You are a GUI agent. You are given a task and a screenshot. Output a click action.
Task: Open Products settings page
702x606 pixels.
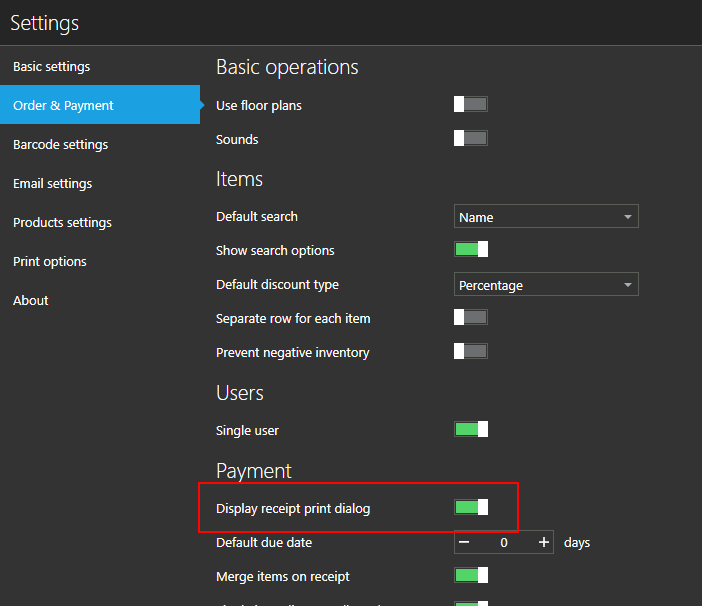coord(63,223)
